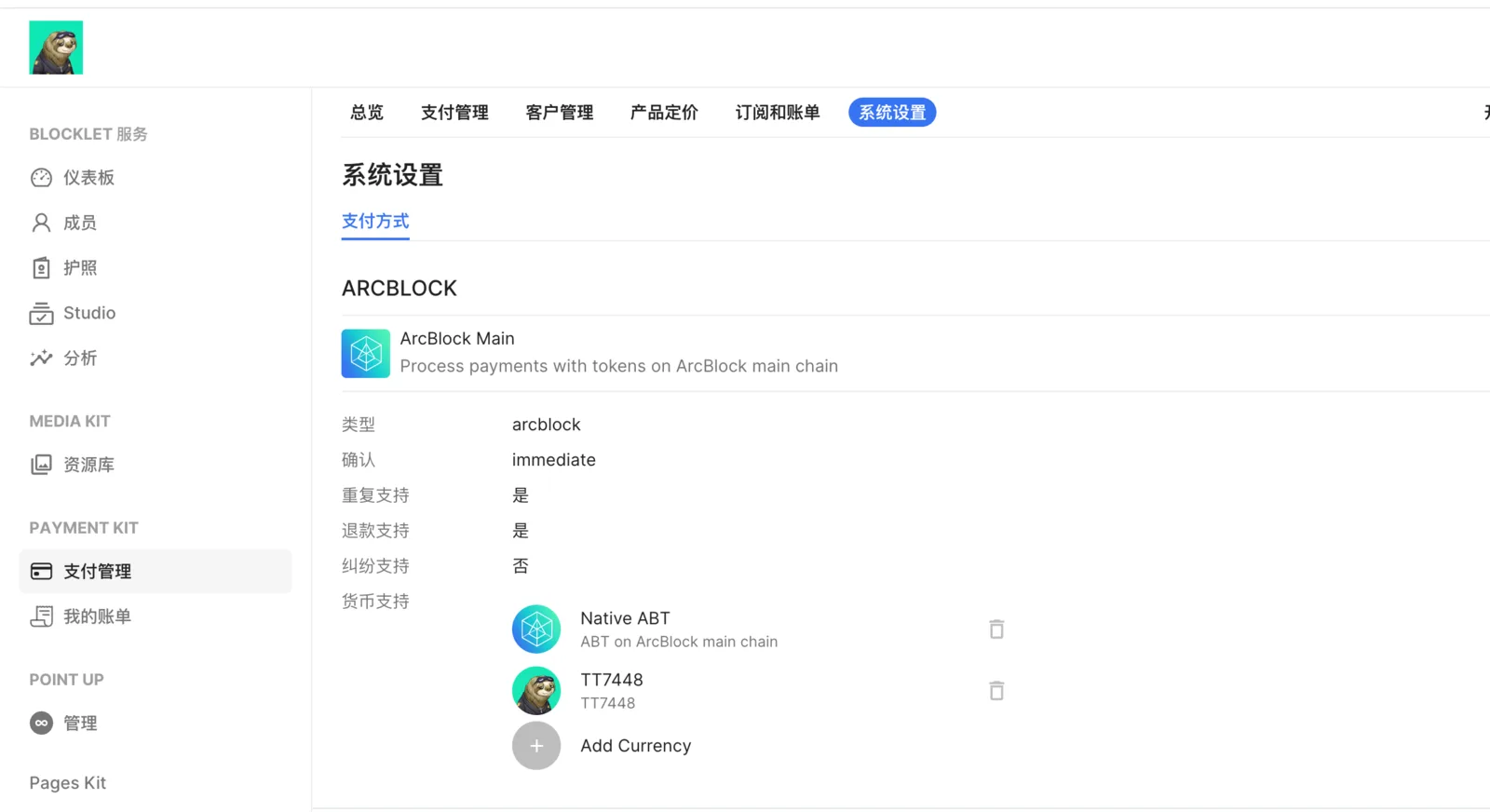This screenshot has width=1490, height=812.
Task: Click the PAYMENT KIT sidebar heading
Action: coord(84,528)
